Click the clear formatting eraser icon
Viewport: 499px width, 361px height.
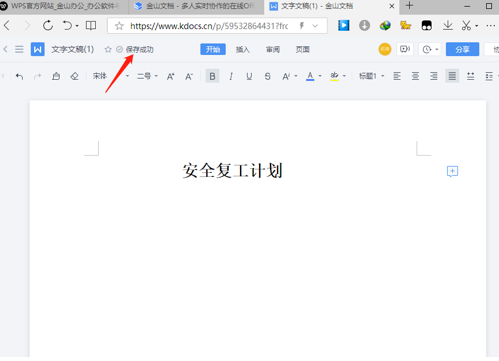[x=74, y=76]
